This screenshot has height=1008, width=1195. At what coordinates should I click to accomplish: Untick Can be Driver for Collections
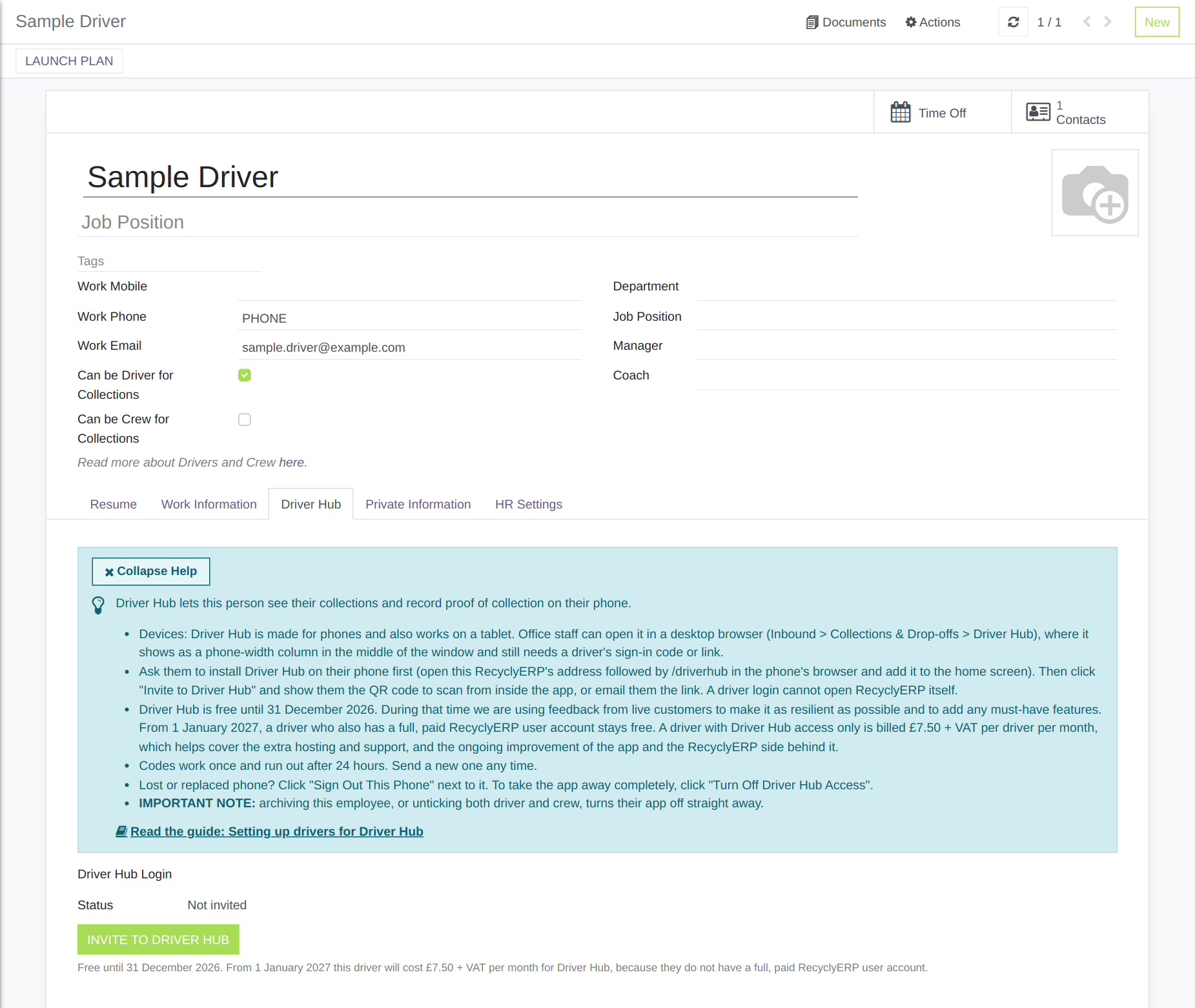pos(244,375)
